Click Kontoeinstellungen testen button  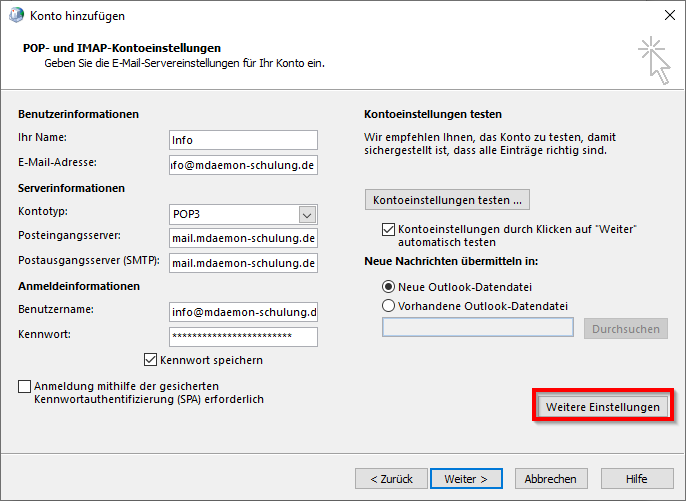[x=447, y=200]
